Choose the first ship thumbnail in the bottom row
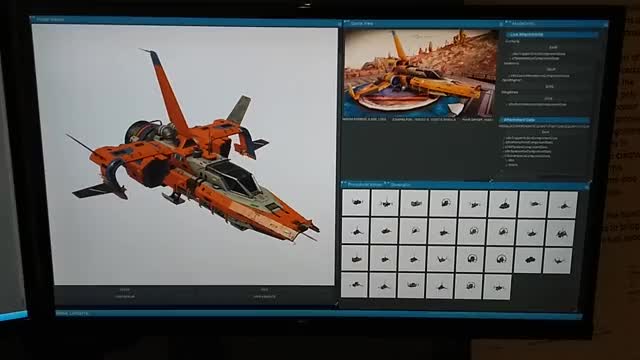The image size is (640, 360). pyautogui.click(x=354, y=285)
